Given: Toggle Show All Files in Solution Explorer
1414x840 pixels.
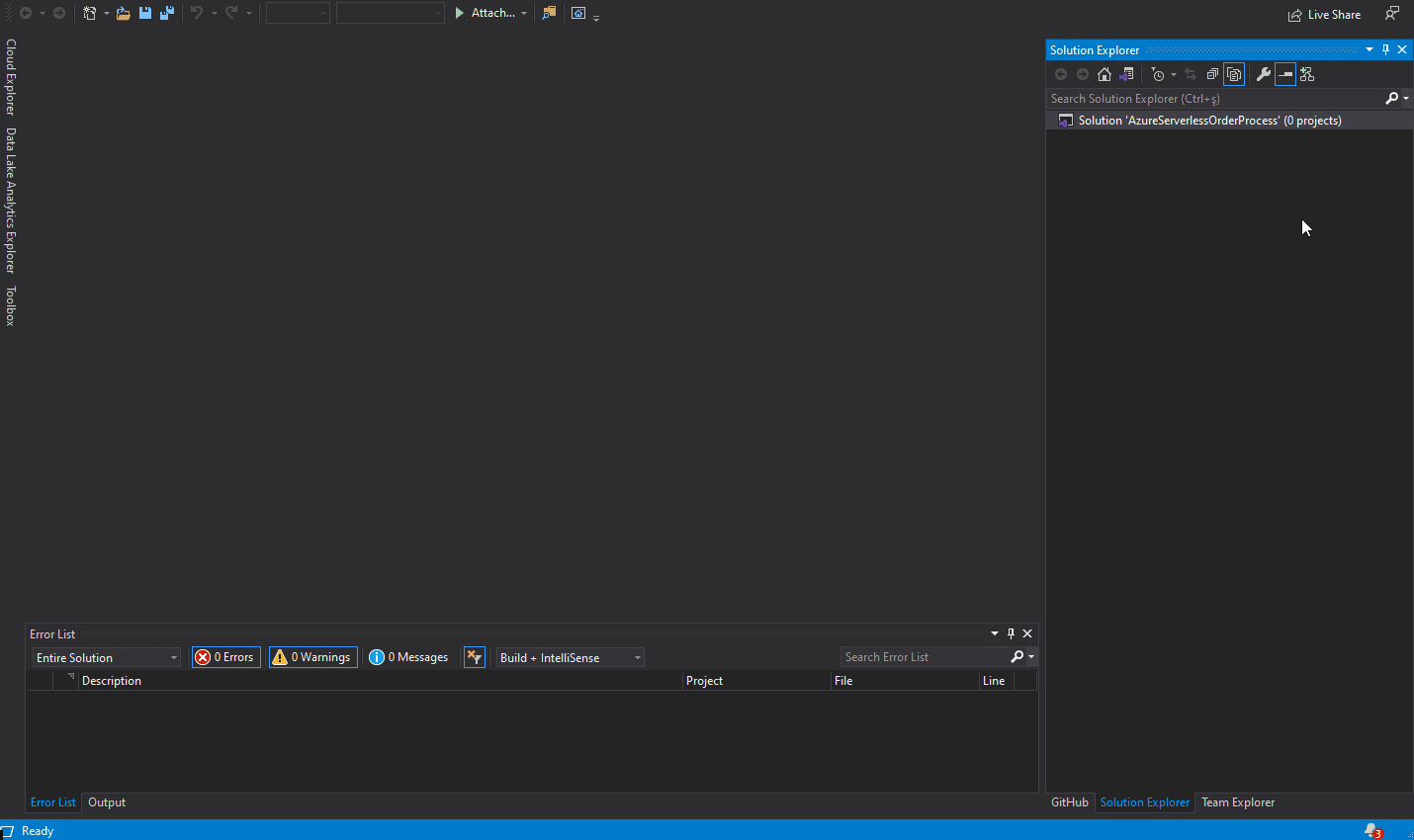Looking at the screenshot, I should (x=1234, y=74).
